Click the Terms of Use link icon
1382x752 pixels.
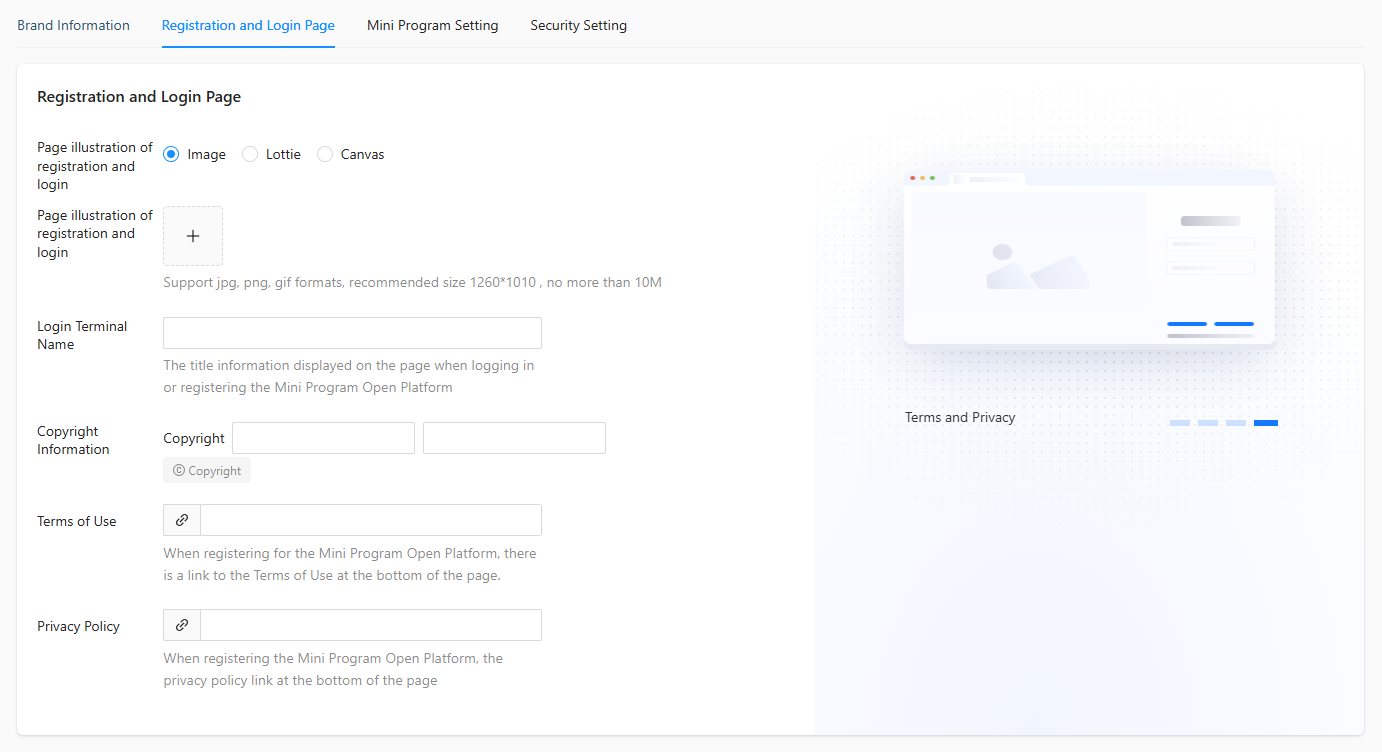tap(182, 520)
